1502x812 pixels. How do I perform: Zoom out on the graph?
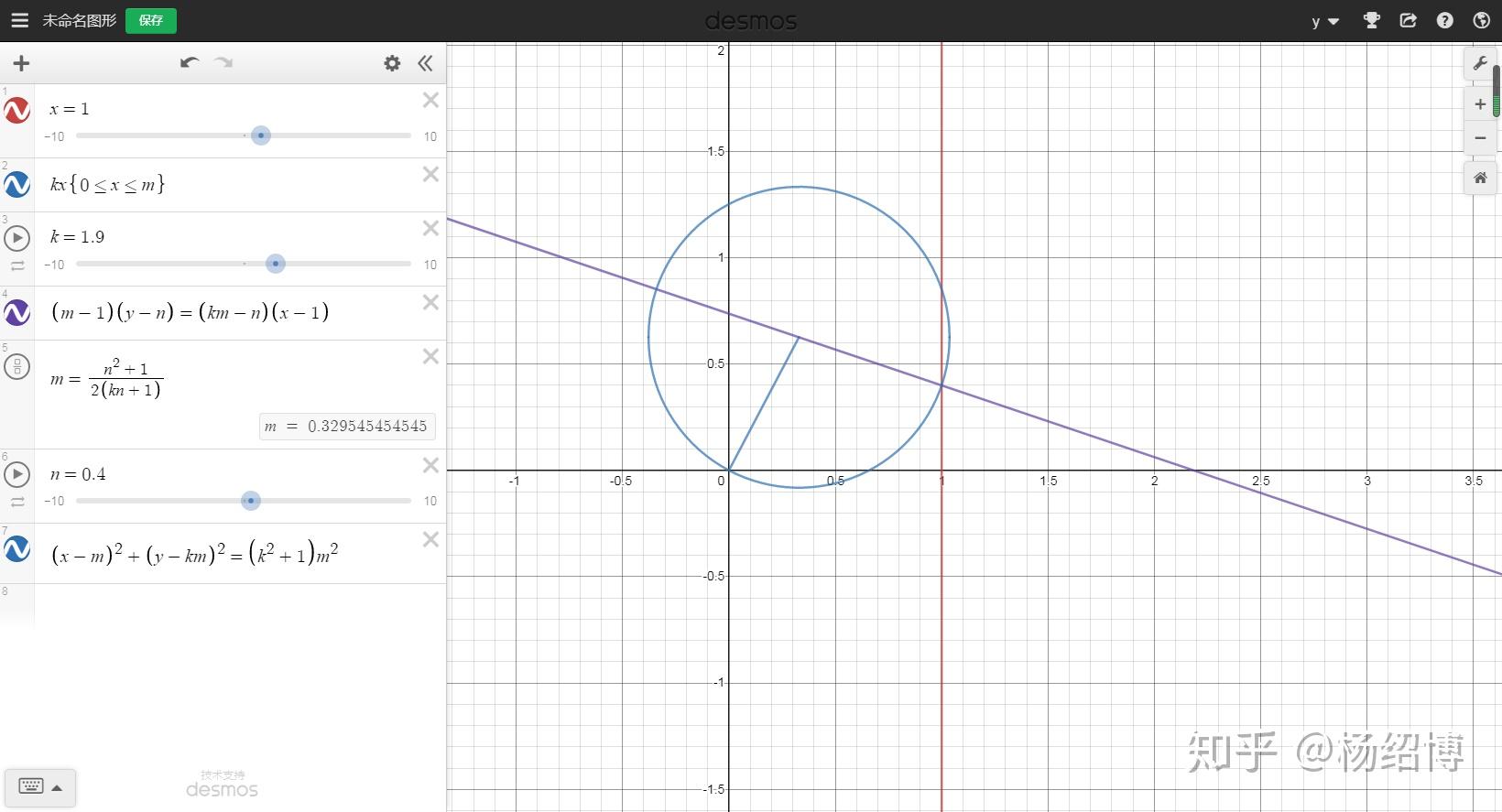[1480, 137]
